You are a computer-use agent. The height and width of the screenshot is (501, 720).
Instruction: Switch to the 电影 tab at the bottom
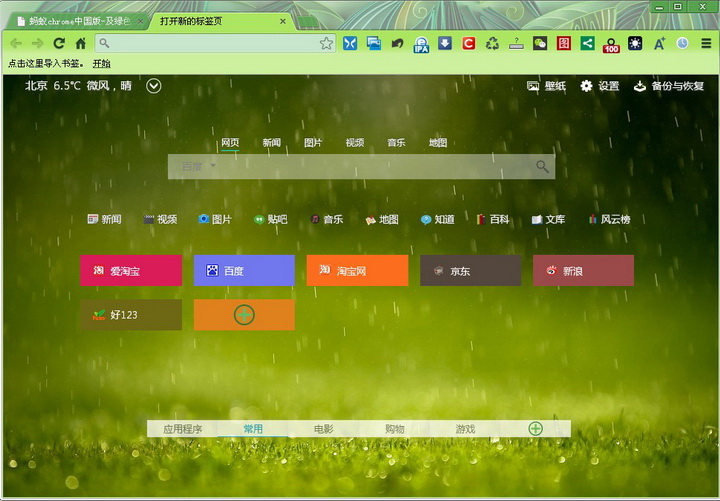click(x=323, y=429)
